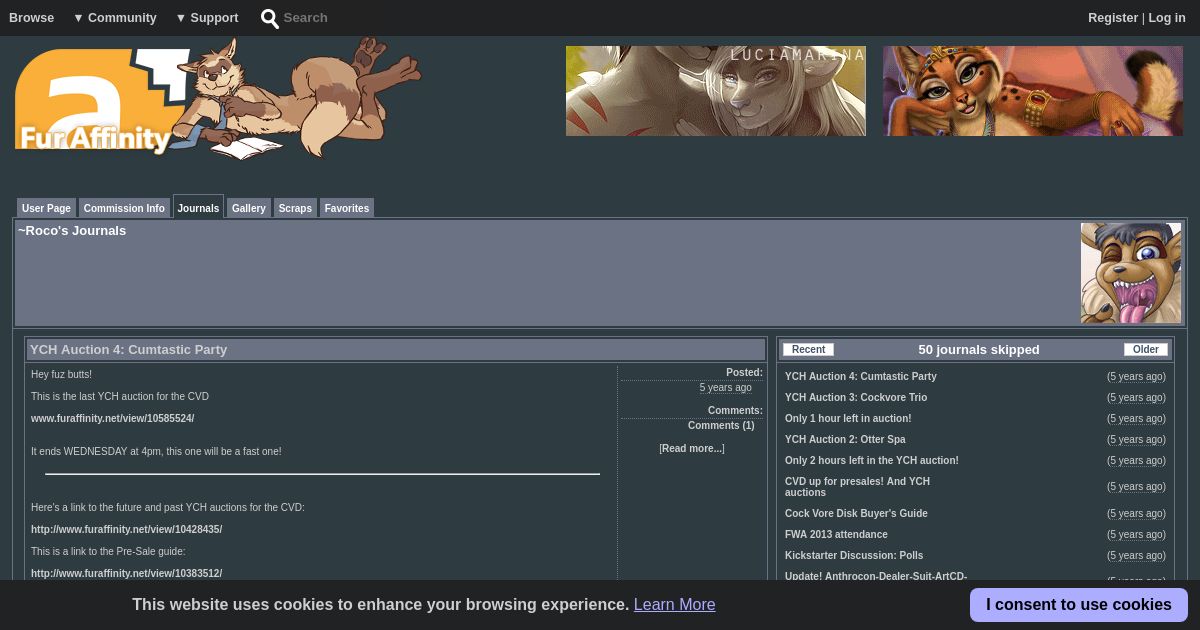Image resolution: width=1200 pixels, height=630 pixels.
Task: Expand the Support dropdown menu
Action: coord(207,18)
